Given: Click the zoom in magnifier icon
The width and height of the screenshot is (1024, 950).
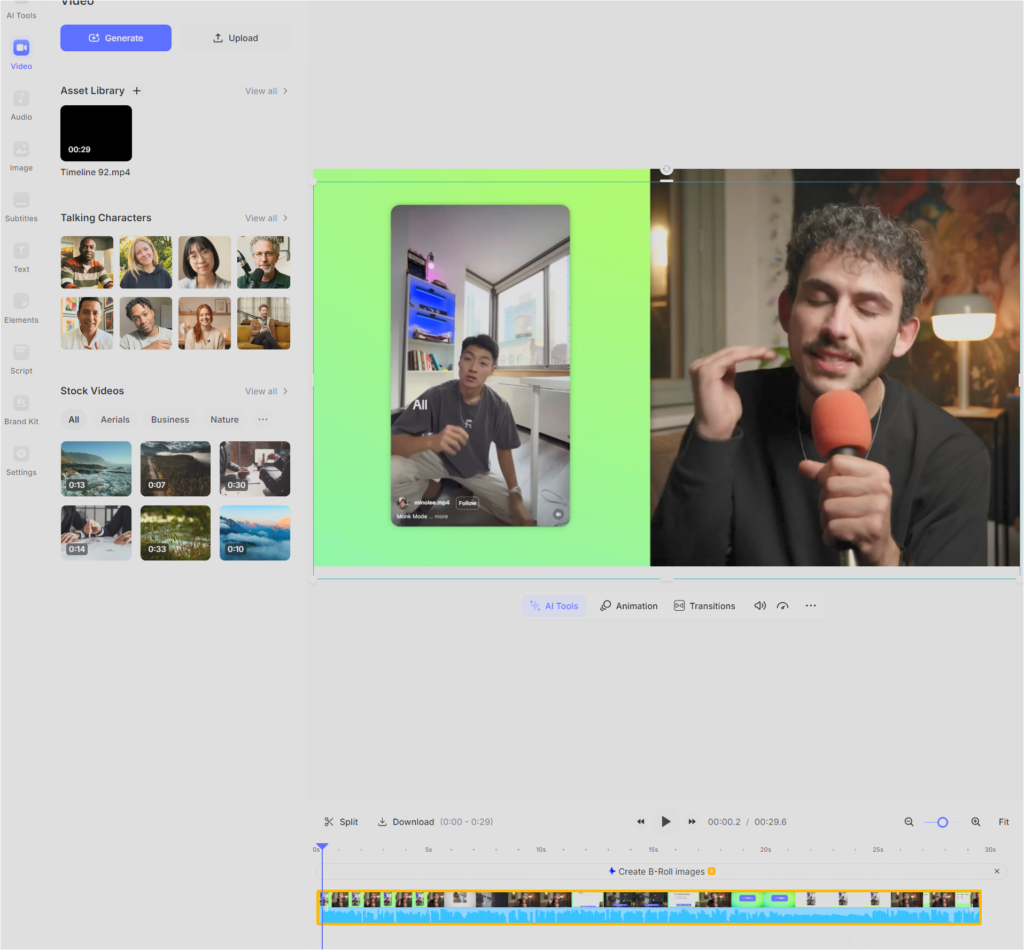Looking at the screenshot, I should (976, 822).
